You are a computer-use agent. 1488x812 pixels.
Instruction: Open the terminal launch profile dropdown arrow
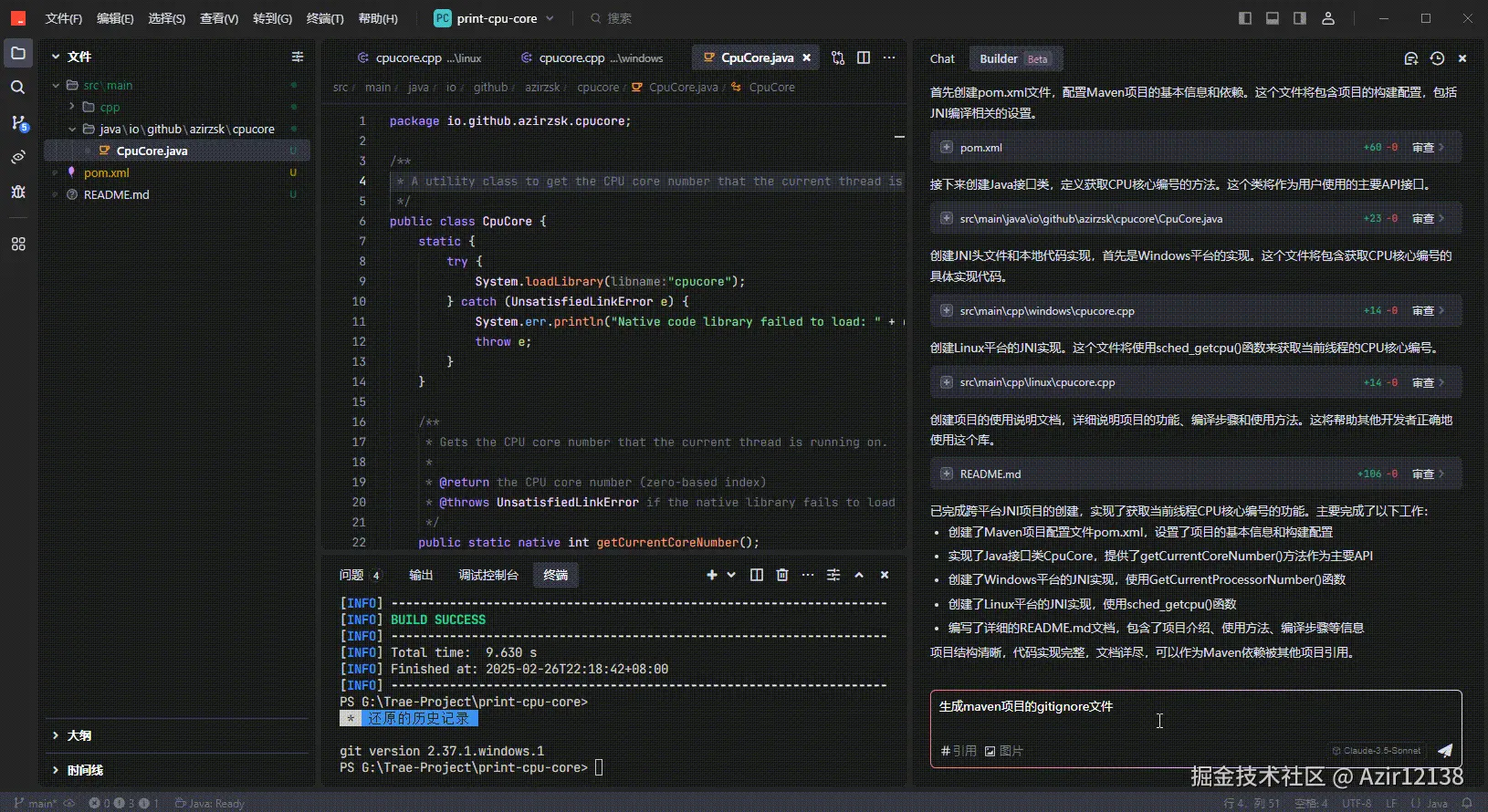tap(731, 575)
